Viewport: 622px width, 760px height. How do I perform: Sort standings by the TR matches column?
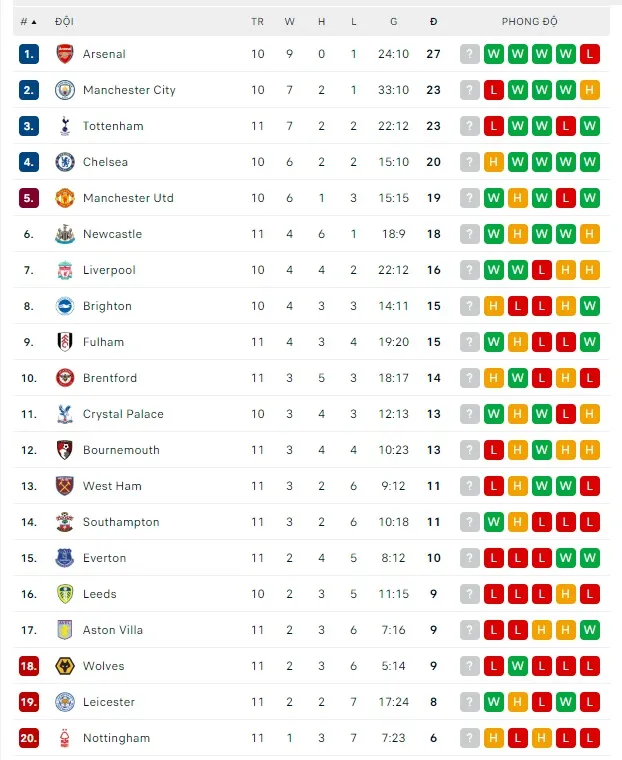click(x=258, y=21)
